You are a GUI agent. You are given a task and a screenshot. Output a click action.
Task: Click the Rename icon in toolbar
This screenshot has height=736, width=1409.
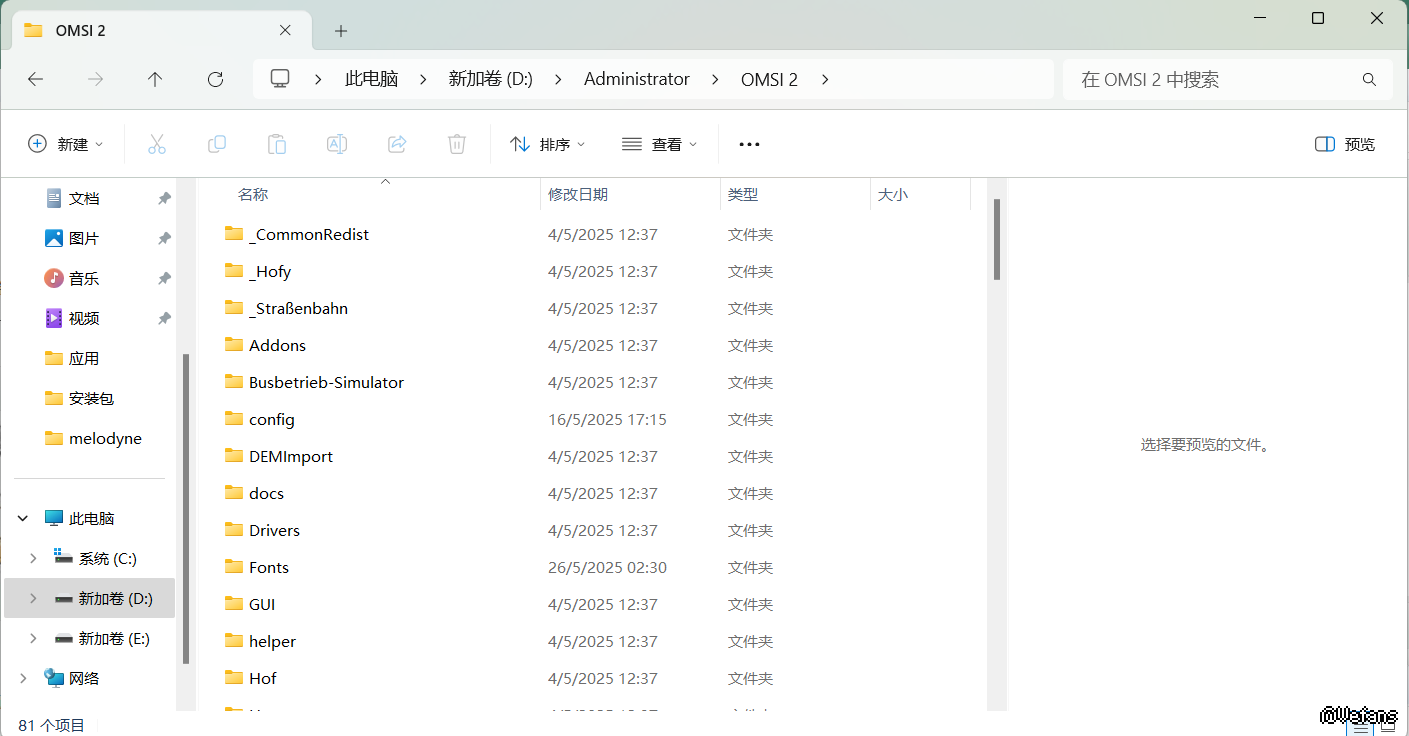(337, 144)
